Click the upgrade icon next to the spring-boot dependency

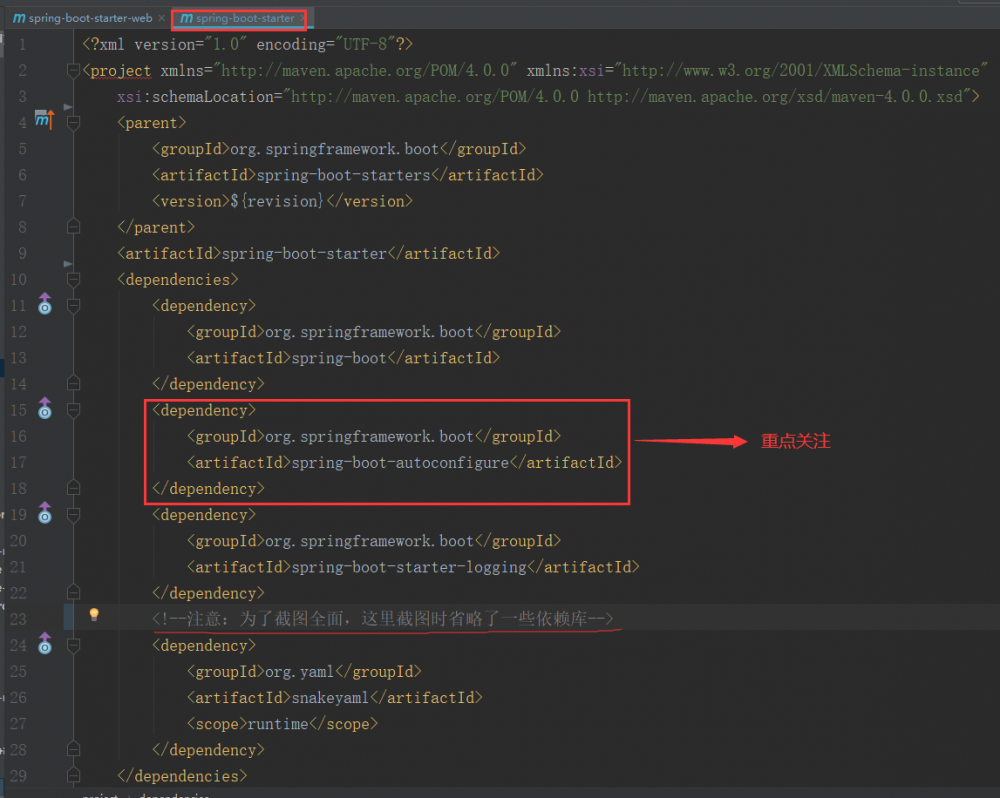[44, 305]
